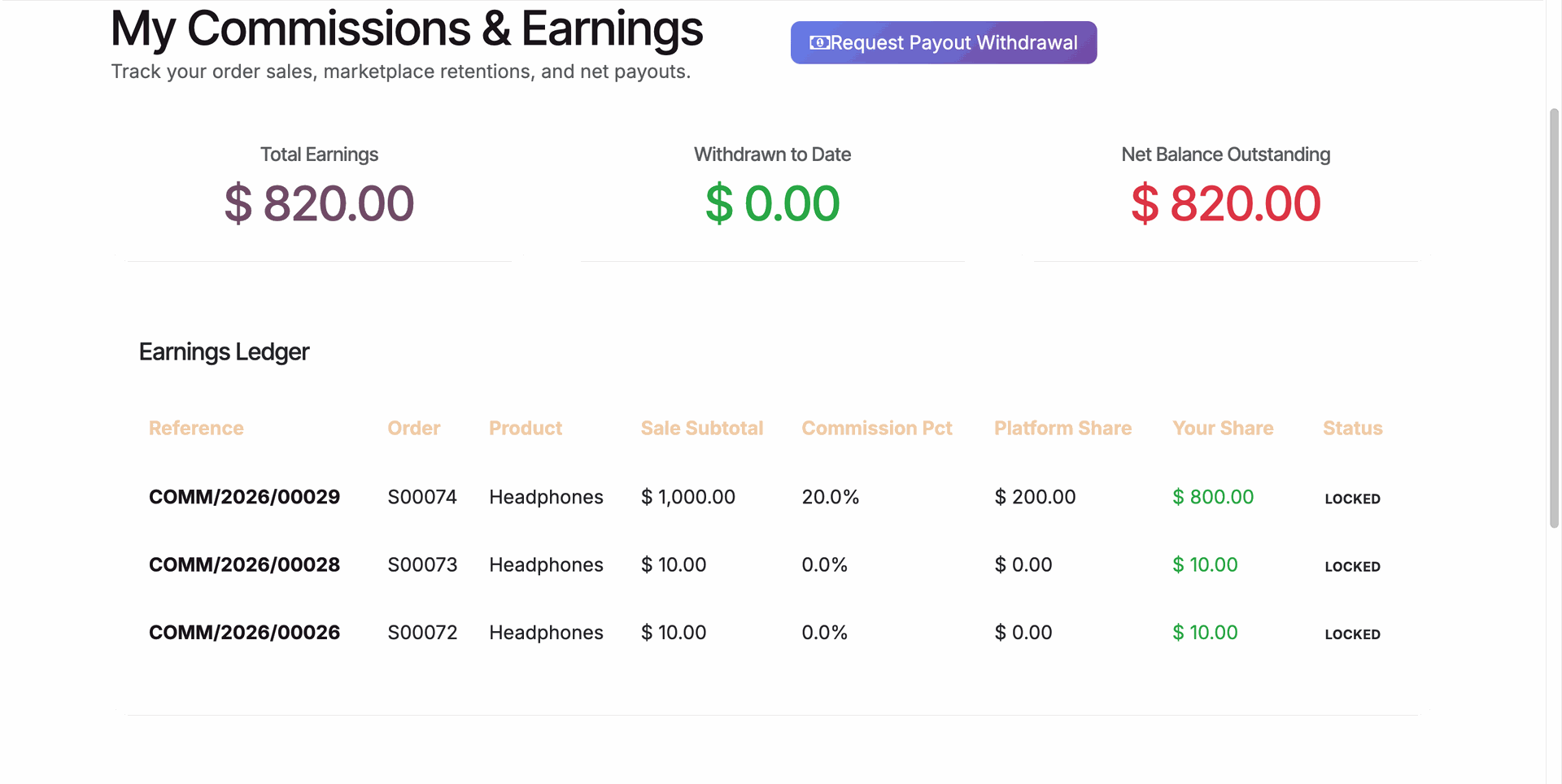Click Headphones product in S00073 row

pos(546,564)
